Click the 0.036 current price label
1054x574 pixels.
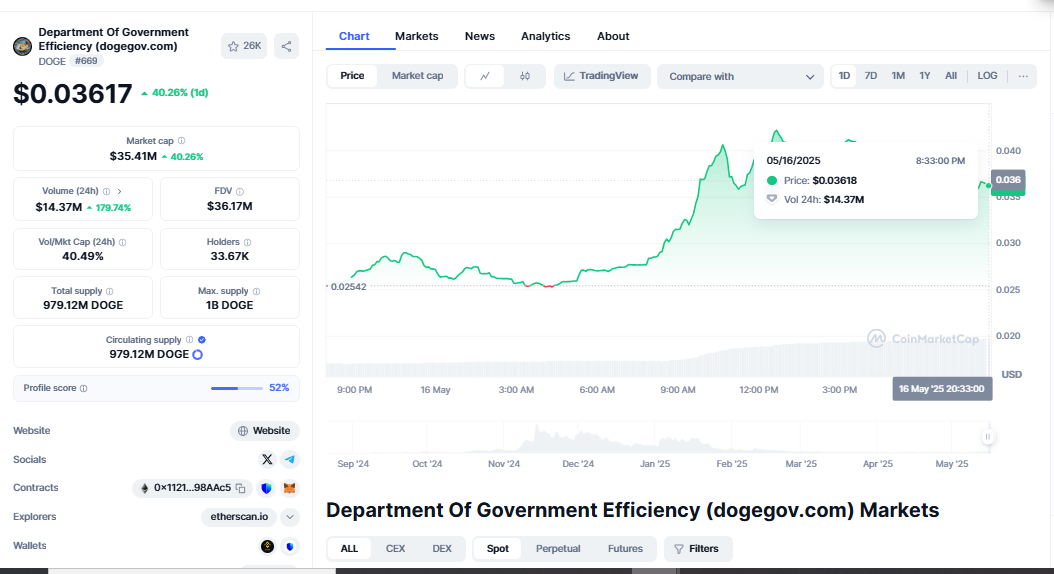pyautogui.click(x=1008, y=179)
